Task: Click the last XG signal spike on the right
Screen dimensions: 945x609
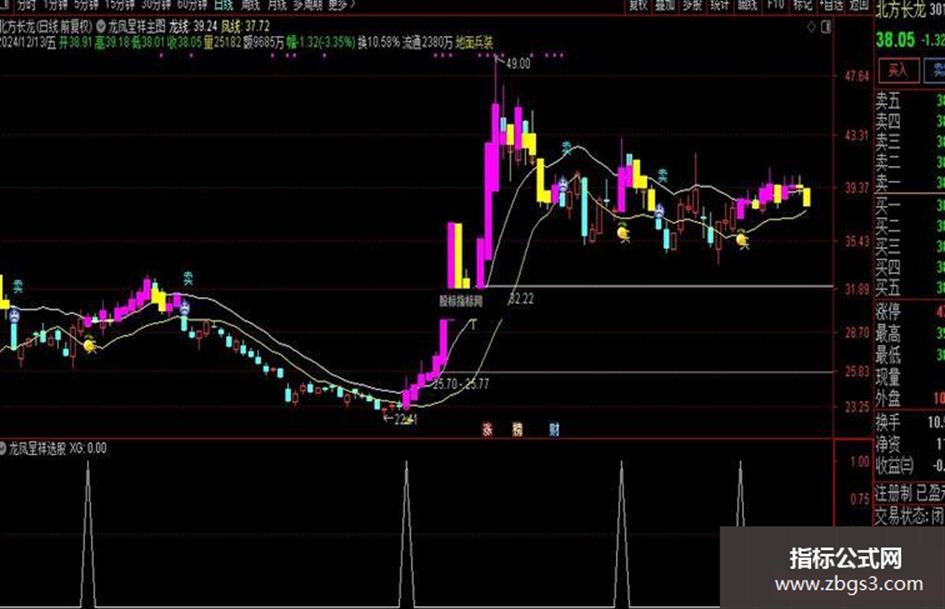Action: (x=741, y=494)
